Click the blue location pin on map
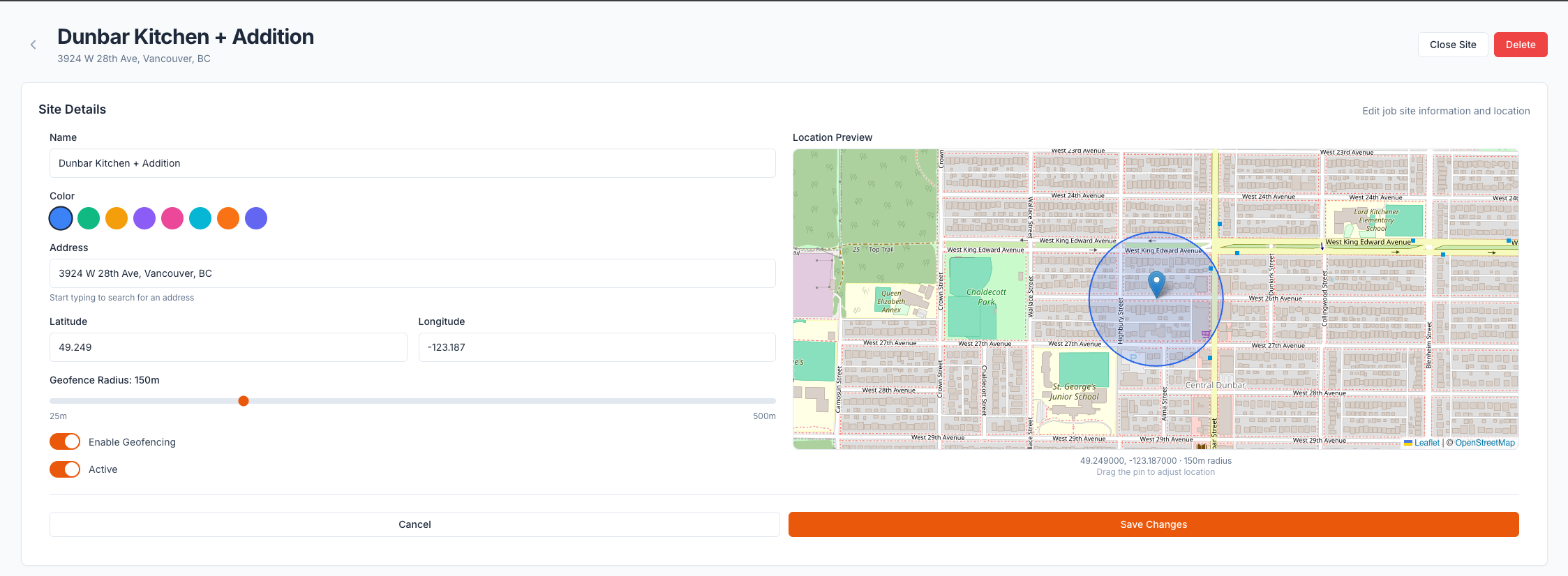Screen dimensions: 1568x576 (x=1156, y=283)
